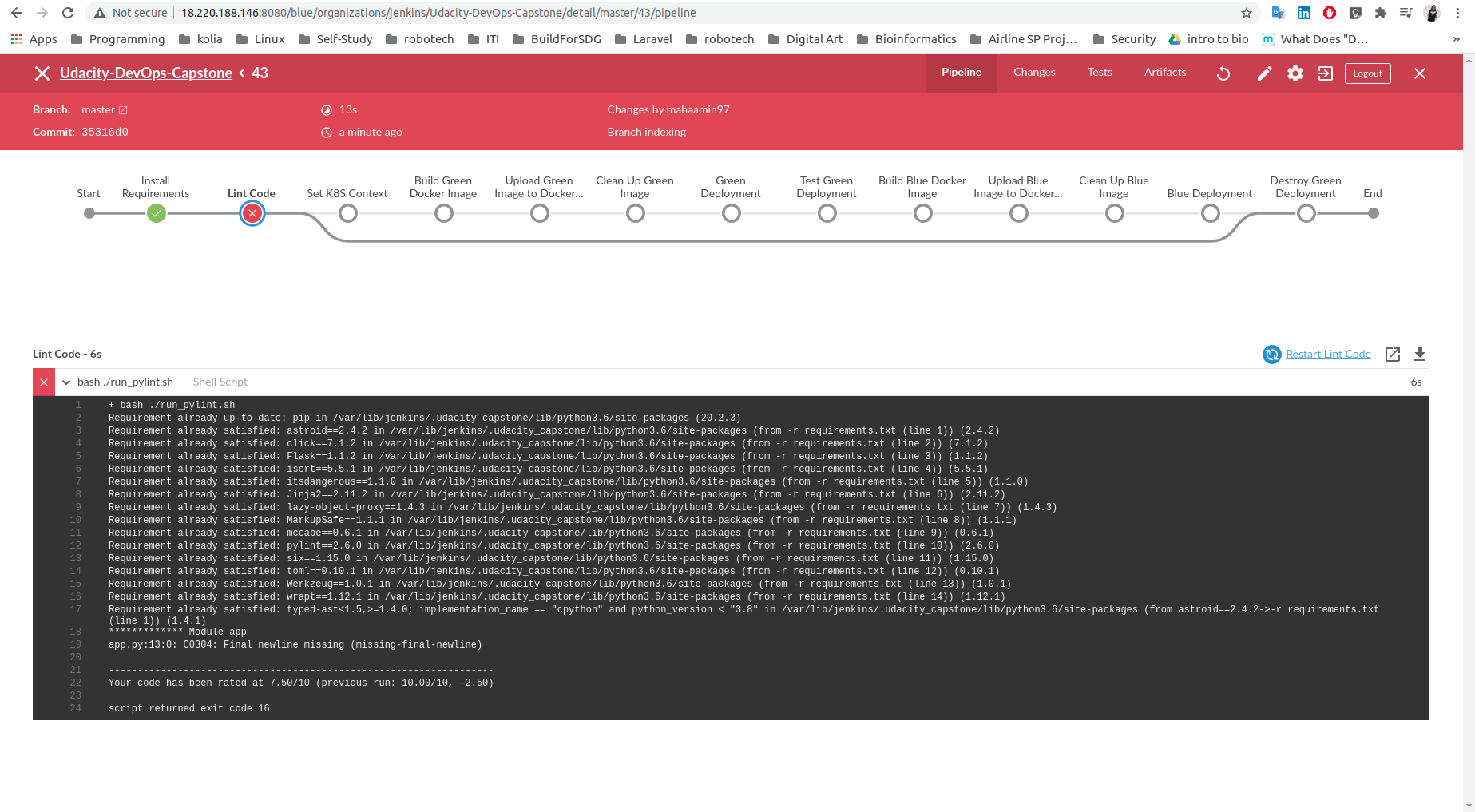Select the Clean Up Blue Image node
Image resolution: width=1475 pixels, height=812 pixels.
[1115, 213]
